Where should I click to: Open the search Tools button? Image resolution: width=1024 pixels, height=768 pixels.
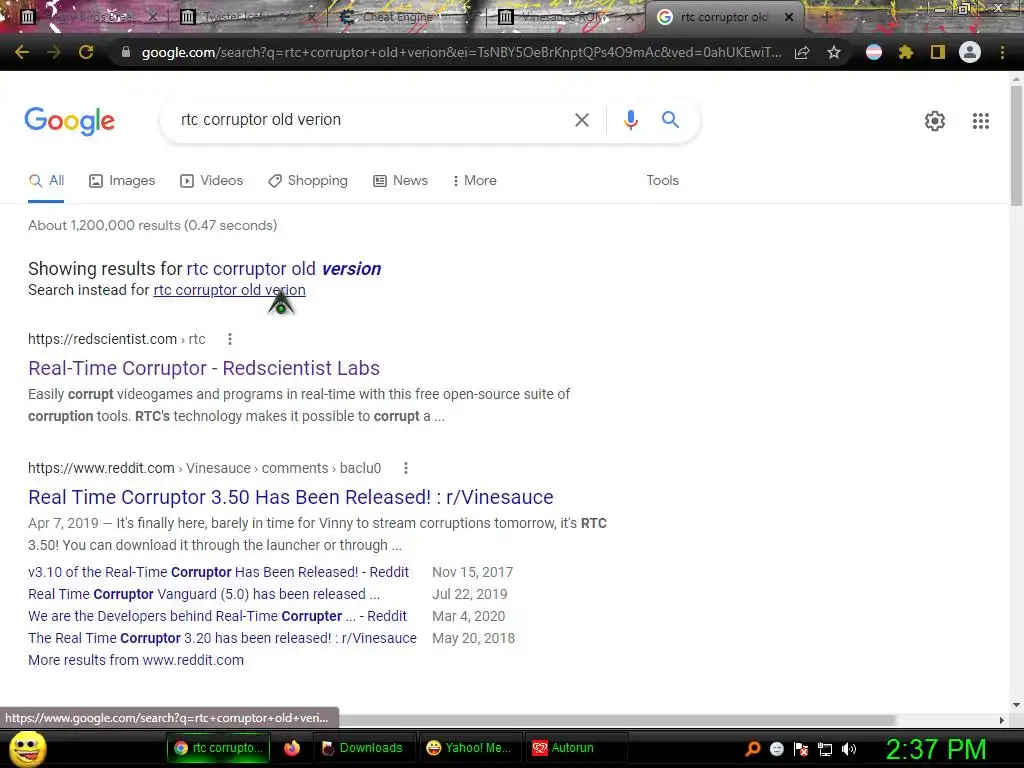[662, 181]
